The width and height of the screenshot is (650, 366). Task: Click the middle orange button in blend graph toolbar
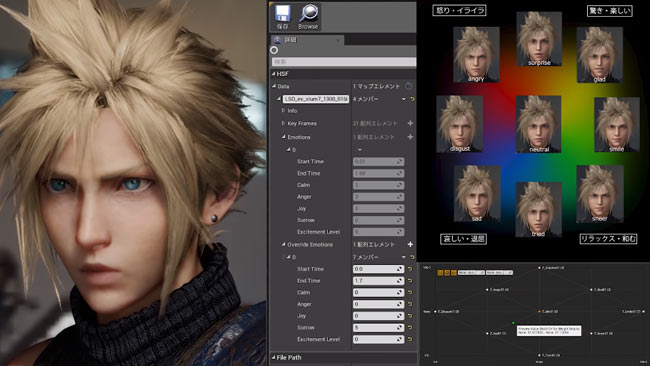[x=447, y=272]
